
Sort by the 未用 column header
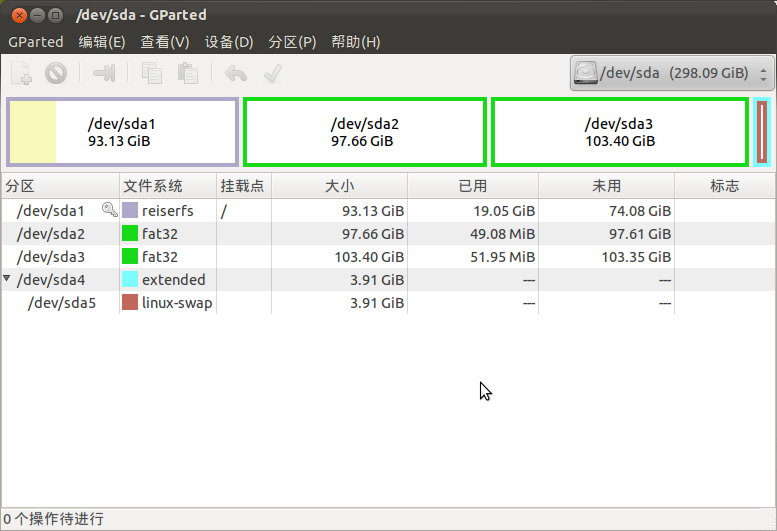click(607, 186)
